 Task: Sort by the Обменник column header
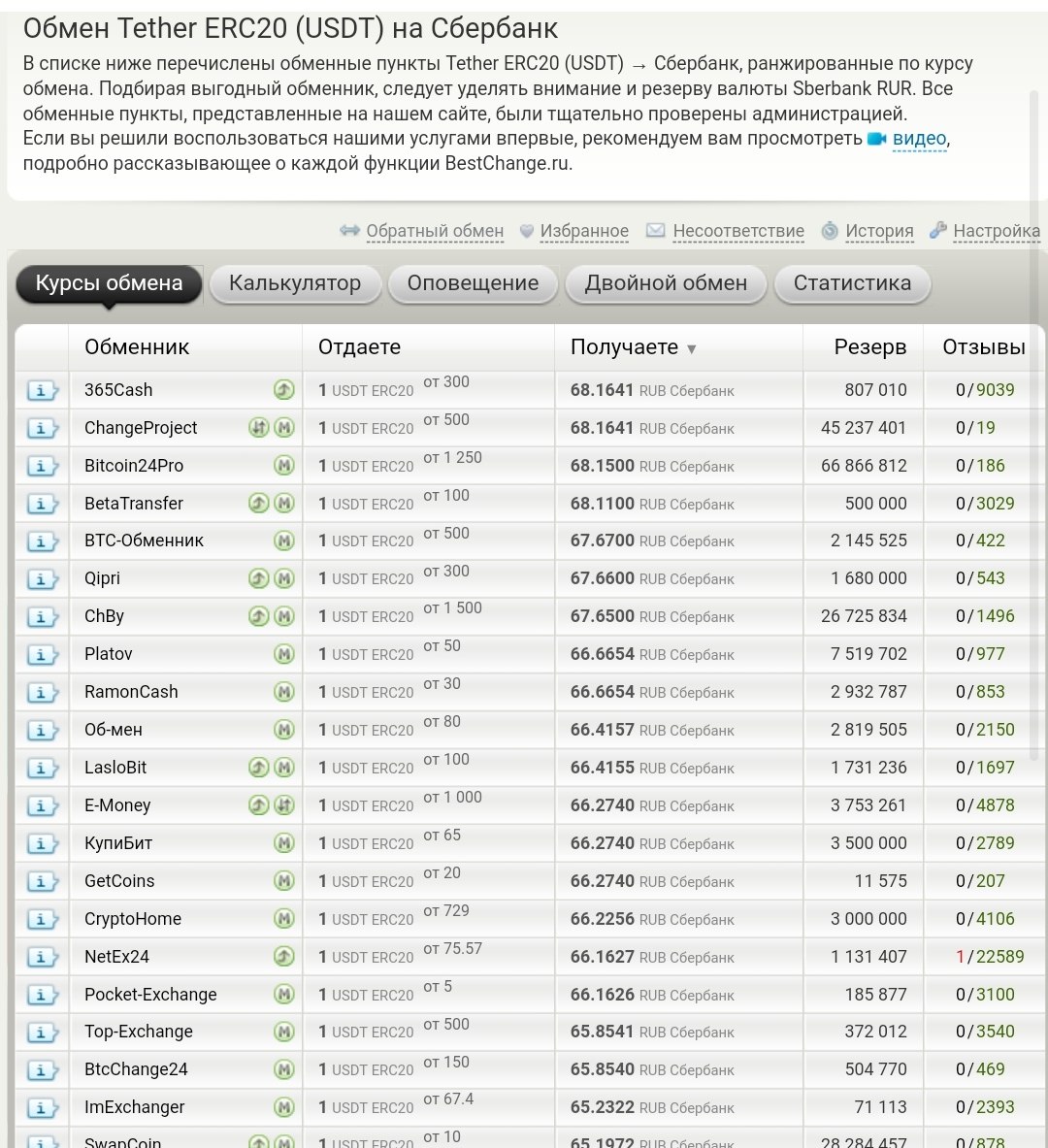137,347
